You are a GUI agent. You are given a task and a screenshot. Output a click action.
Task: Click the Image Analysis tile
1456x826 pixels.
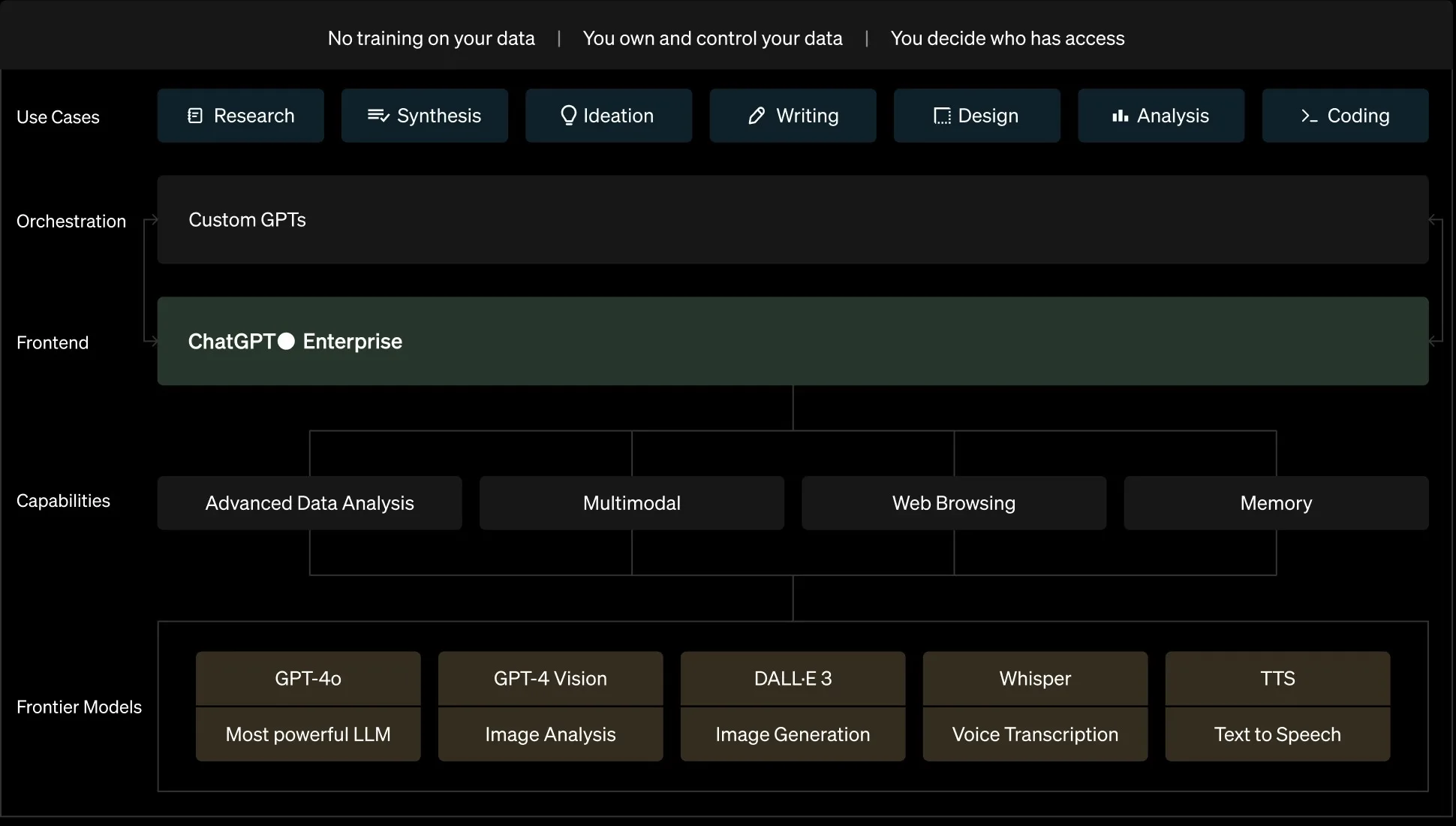(x=551, y=734)
